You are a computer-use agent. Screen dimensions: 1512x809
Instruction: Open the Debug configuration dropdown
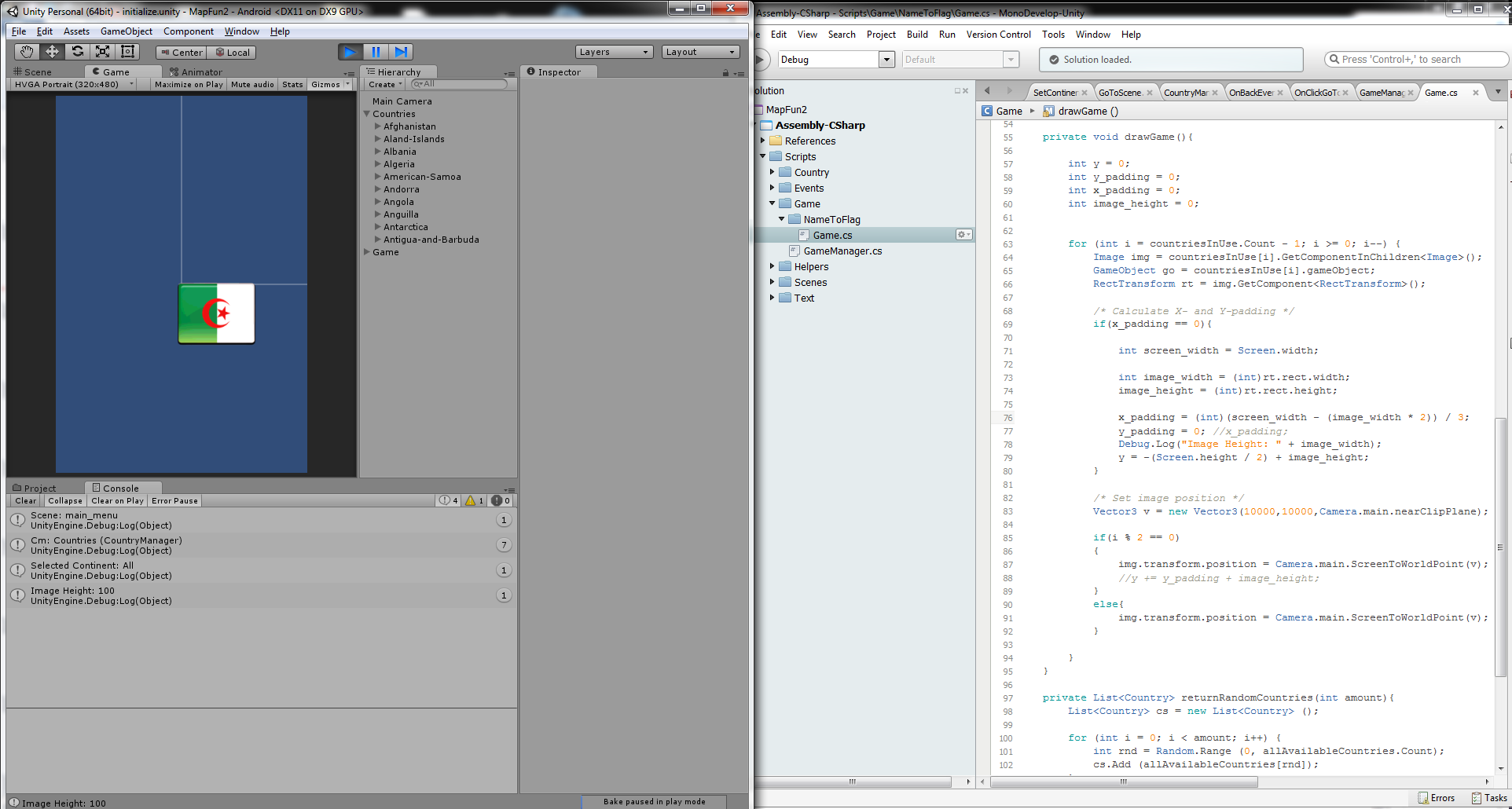point(886,60)
